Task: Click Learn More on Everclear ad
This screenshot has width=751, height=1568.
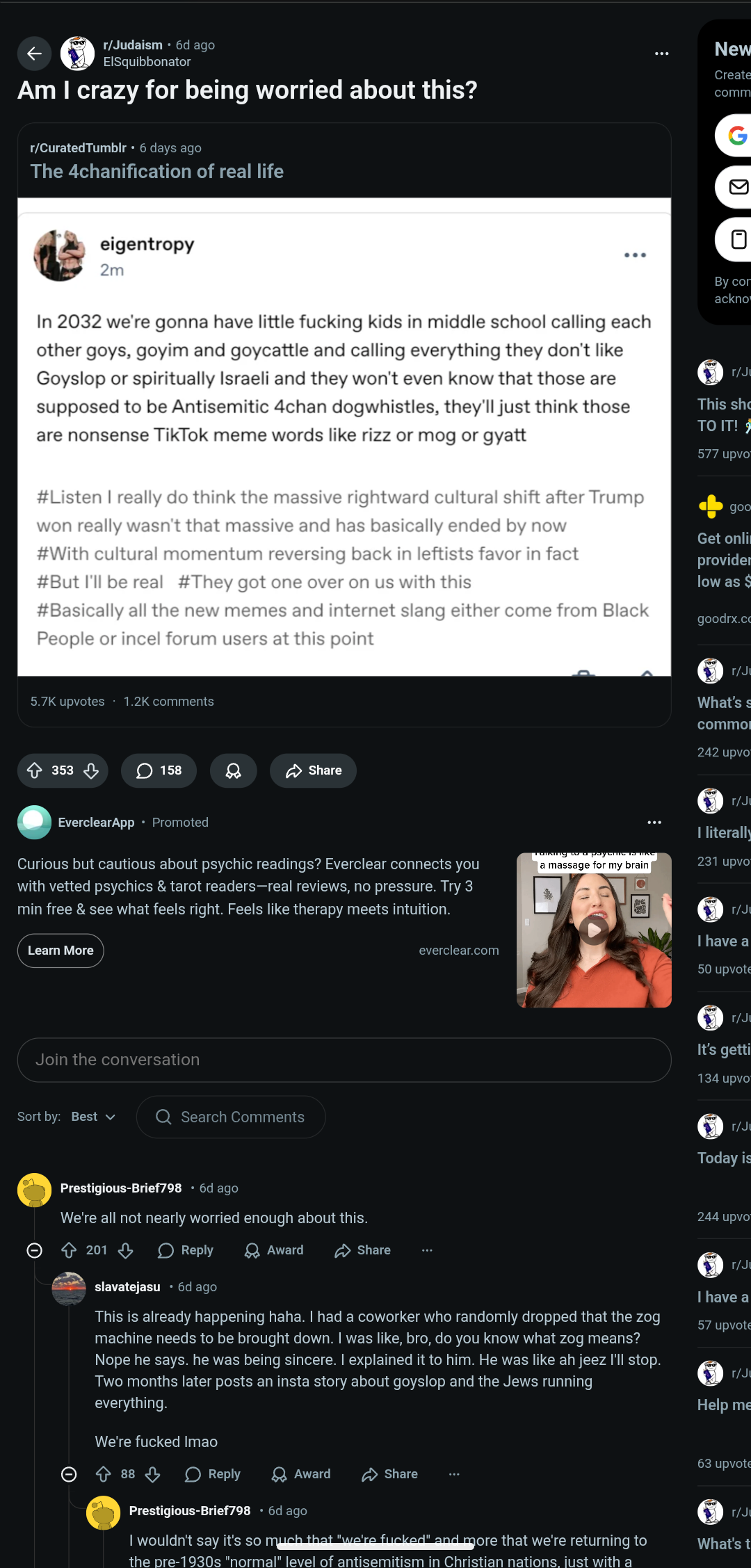Action: pyautogui.click(x=60, y=951)
